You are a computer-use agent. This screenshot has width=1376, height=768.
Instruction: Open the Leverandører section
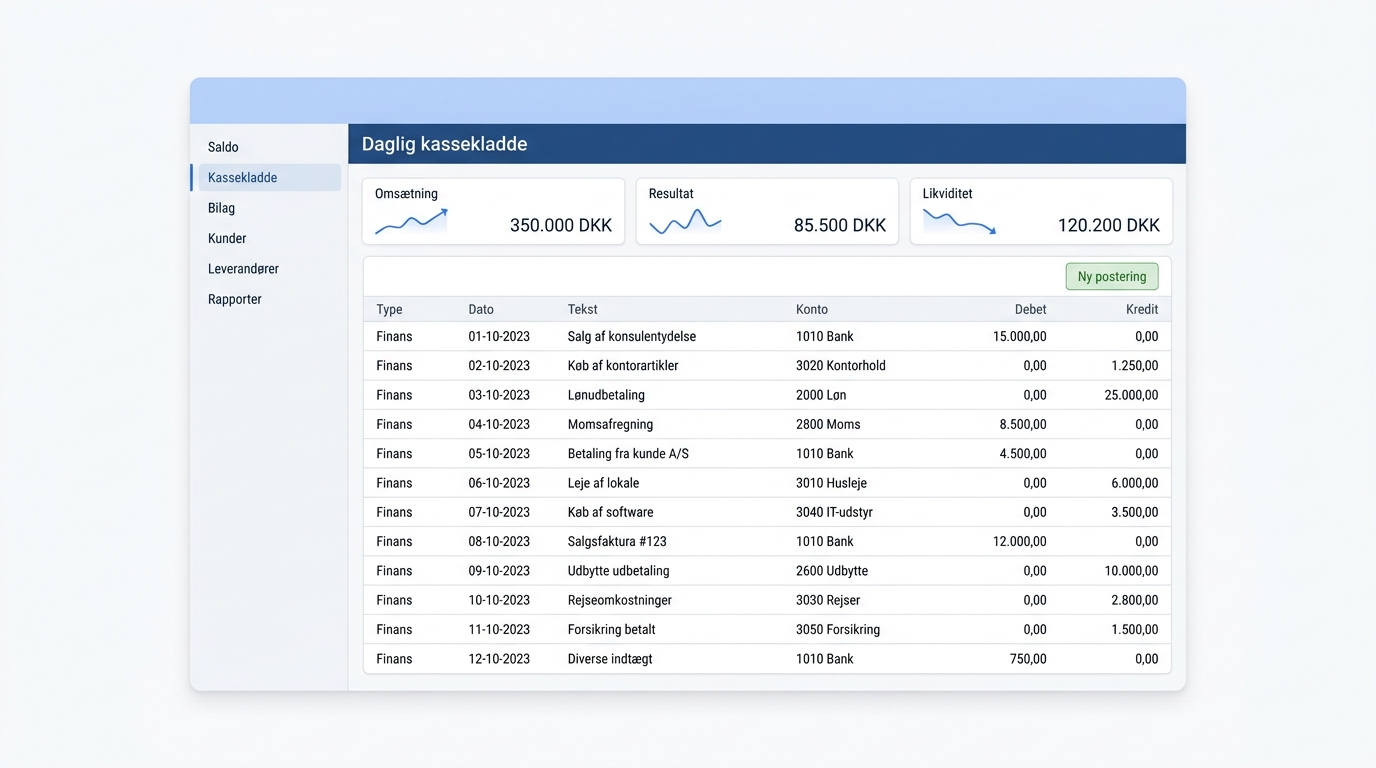pos(243,269)
